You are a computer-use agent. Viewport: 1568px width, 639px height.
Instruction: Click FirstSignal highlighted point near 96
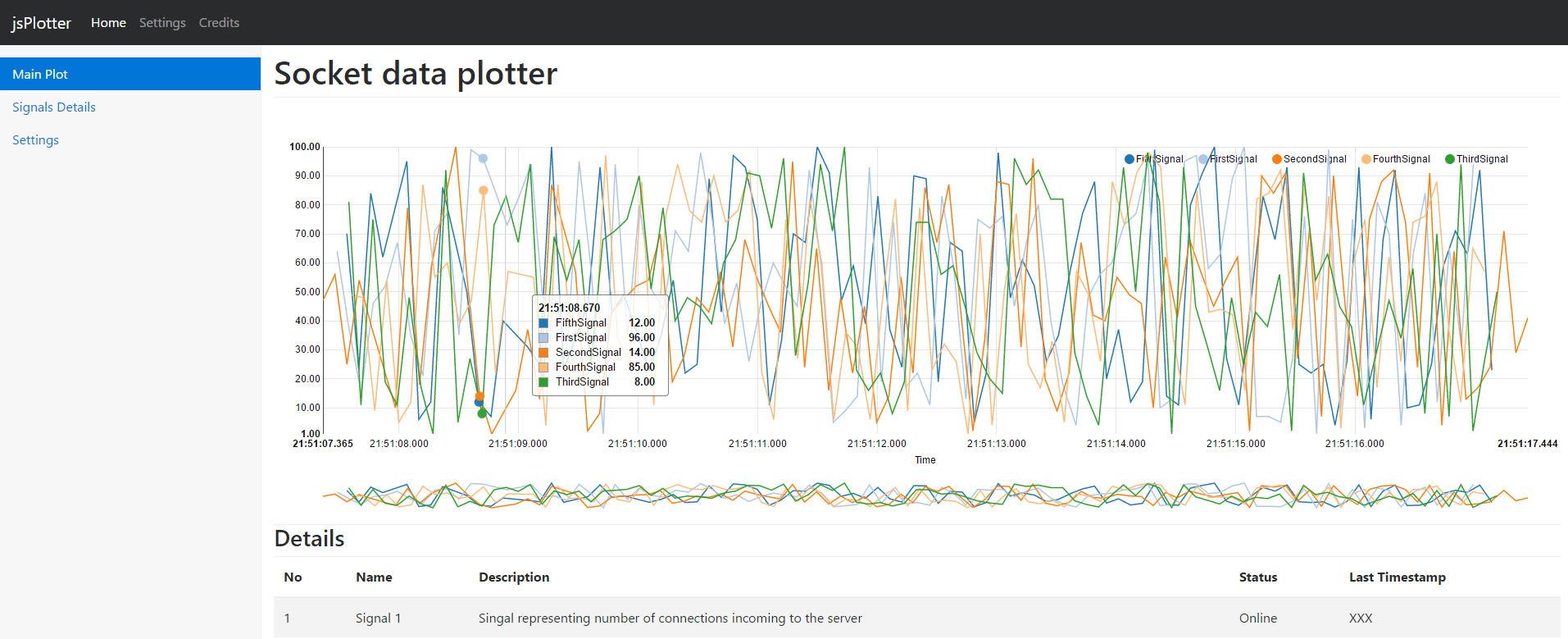pos(483,158)
